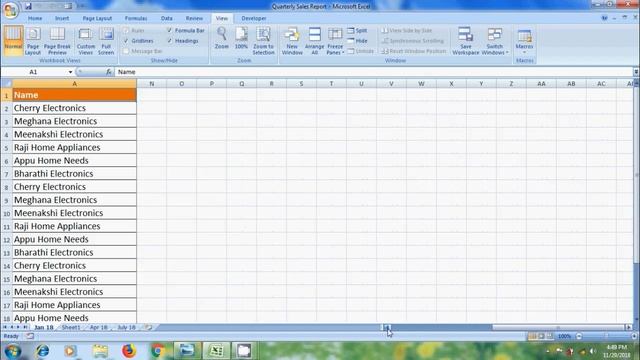This screenshot has width=640, height=360.
Task: Click the zoom slider in status bar
Action: tap(607, 336)
